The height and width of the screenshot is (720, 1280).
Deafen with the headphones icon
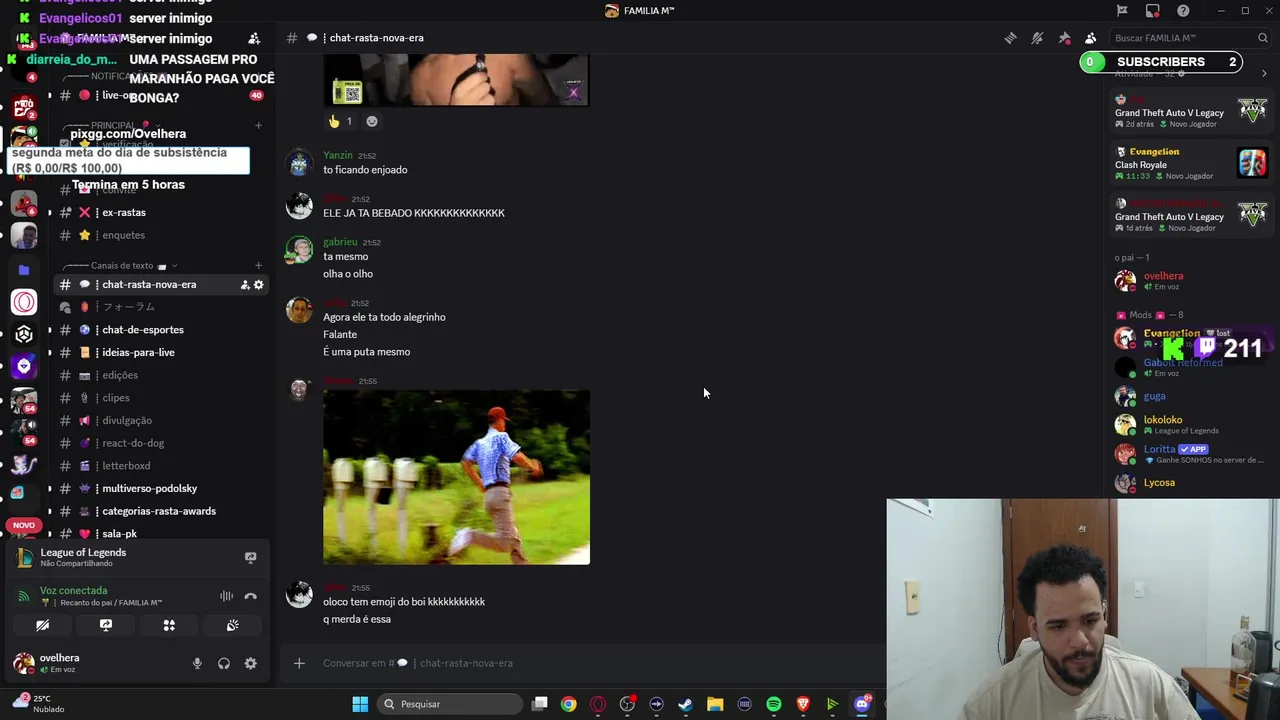point(224,664)
